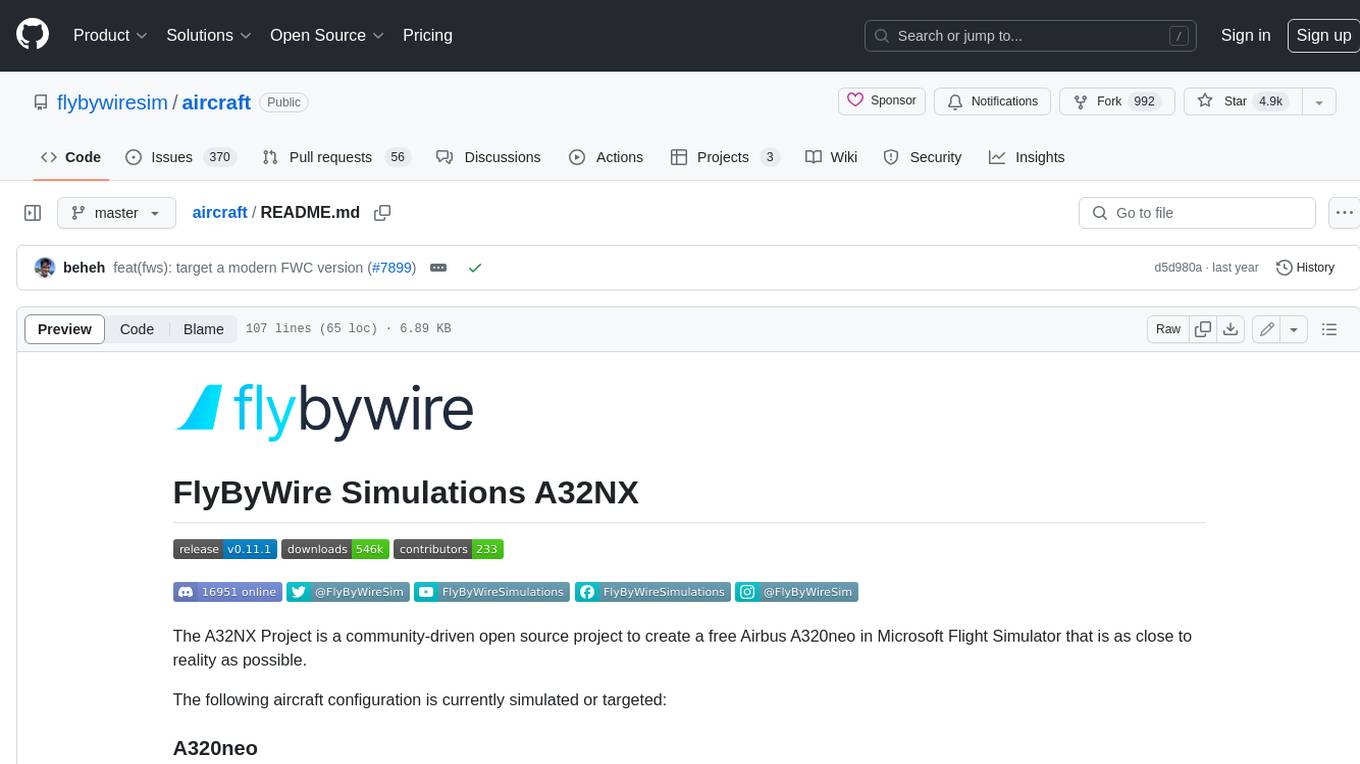This screenshot has width=1360, height=764.
Task: Expand the Product menu
Action: point(110,35)
